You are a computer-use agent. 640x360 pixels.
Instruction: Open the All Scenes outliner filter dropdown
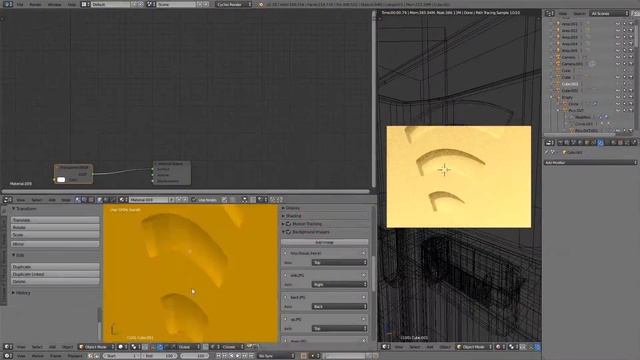coord(609,13)
